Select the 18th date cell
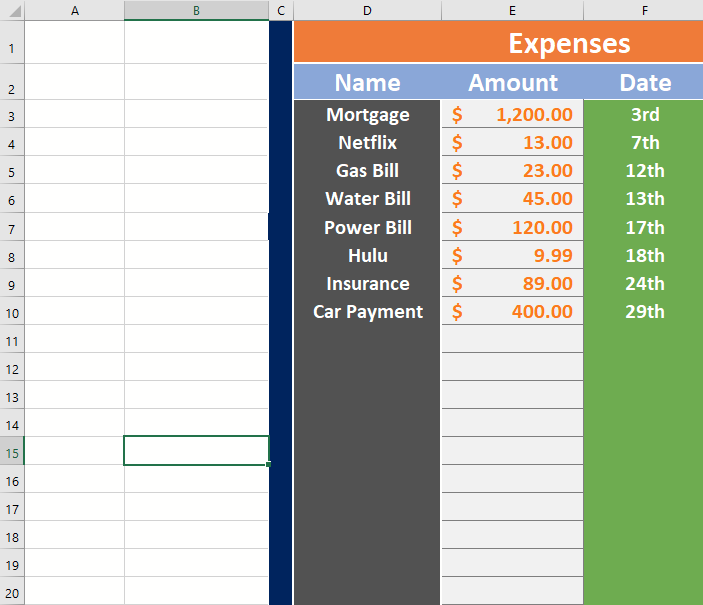703x605 pixels. (643, 255)
